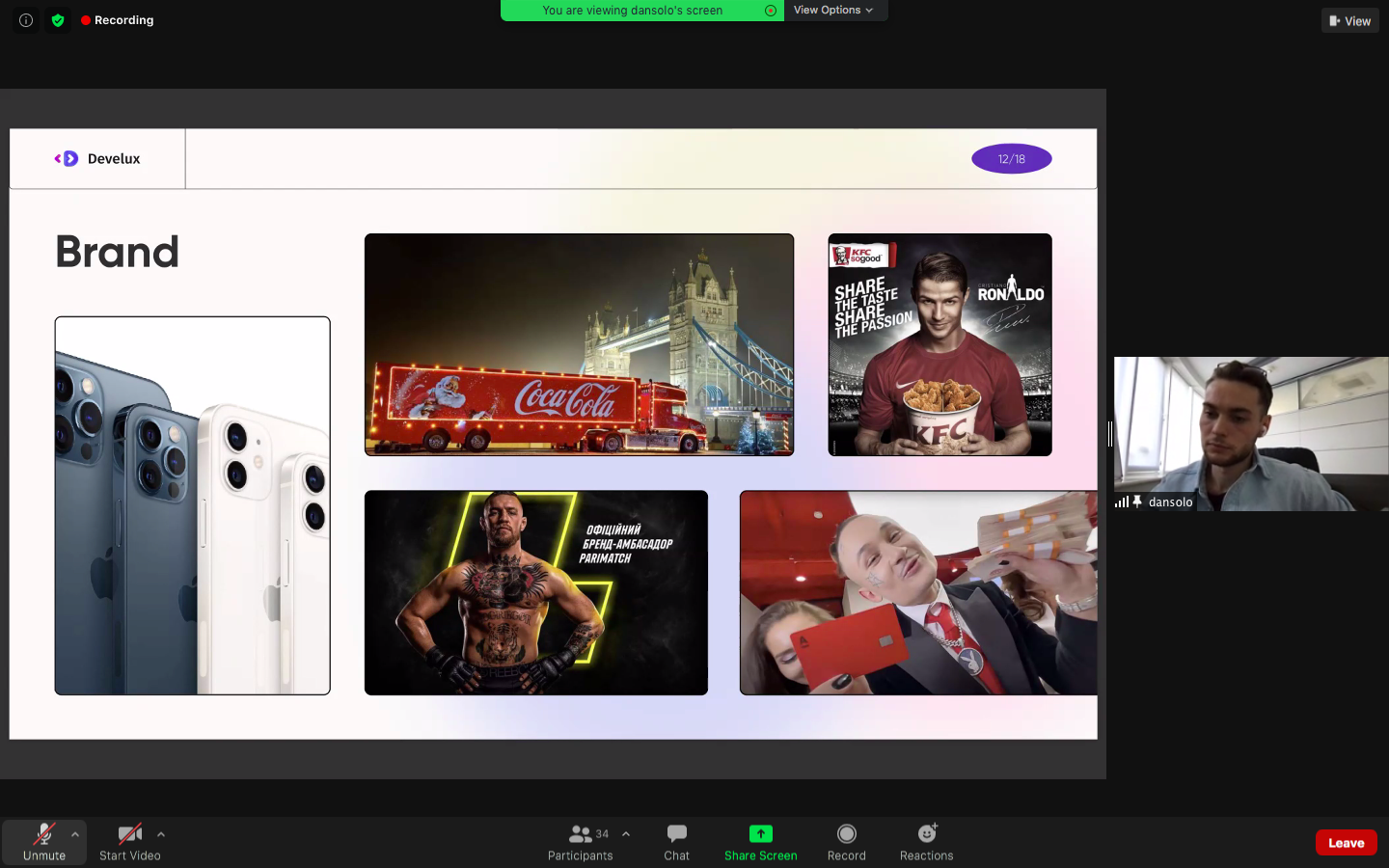1389x868 pixels.
Task: Click the green screen-sharing notification banner
Action: [x=633, y=11]
